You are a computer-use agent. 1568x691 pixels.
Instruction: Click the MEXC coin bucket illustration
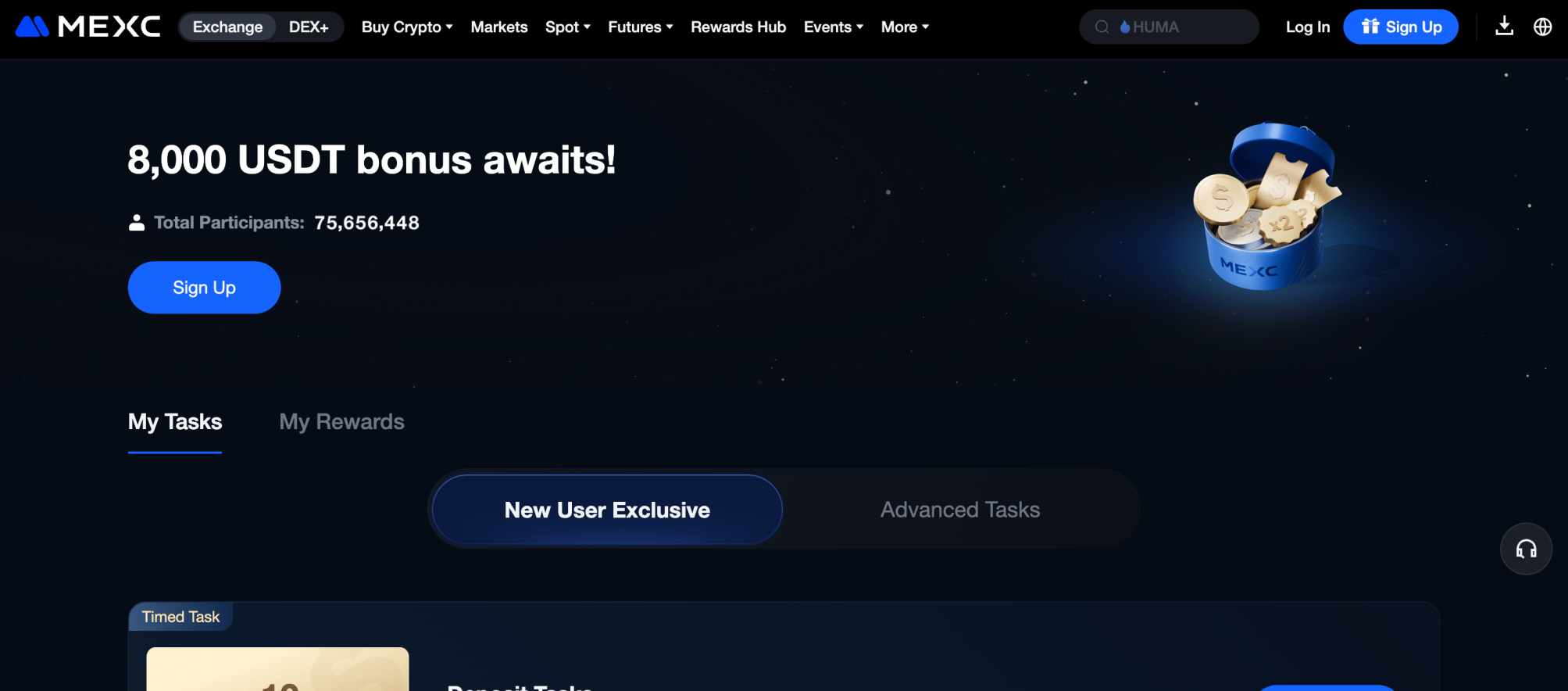(1266, 207)
